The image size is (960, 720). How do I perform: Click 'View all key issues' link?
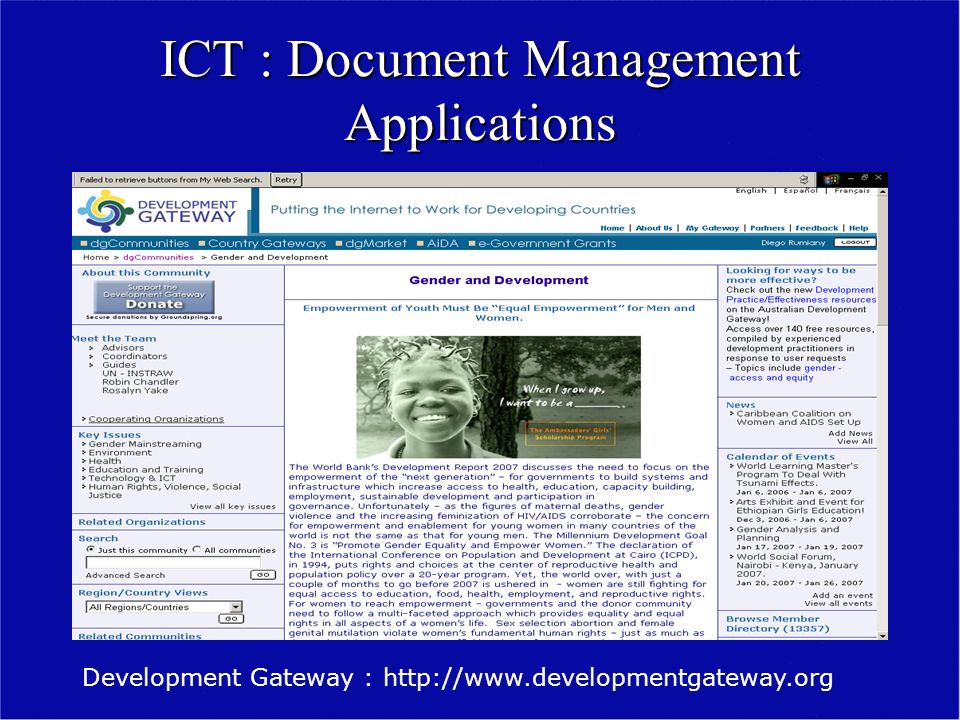pos(233,507)
